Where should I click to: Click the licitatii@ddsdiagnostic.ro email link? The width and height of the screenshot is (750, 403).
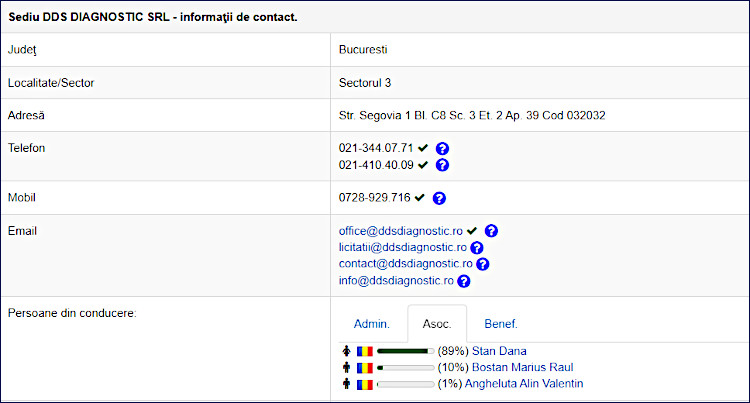coord(403,248)
